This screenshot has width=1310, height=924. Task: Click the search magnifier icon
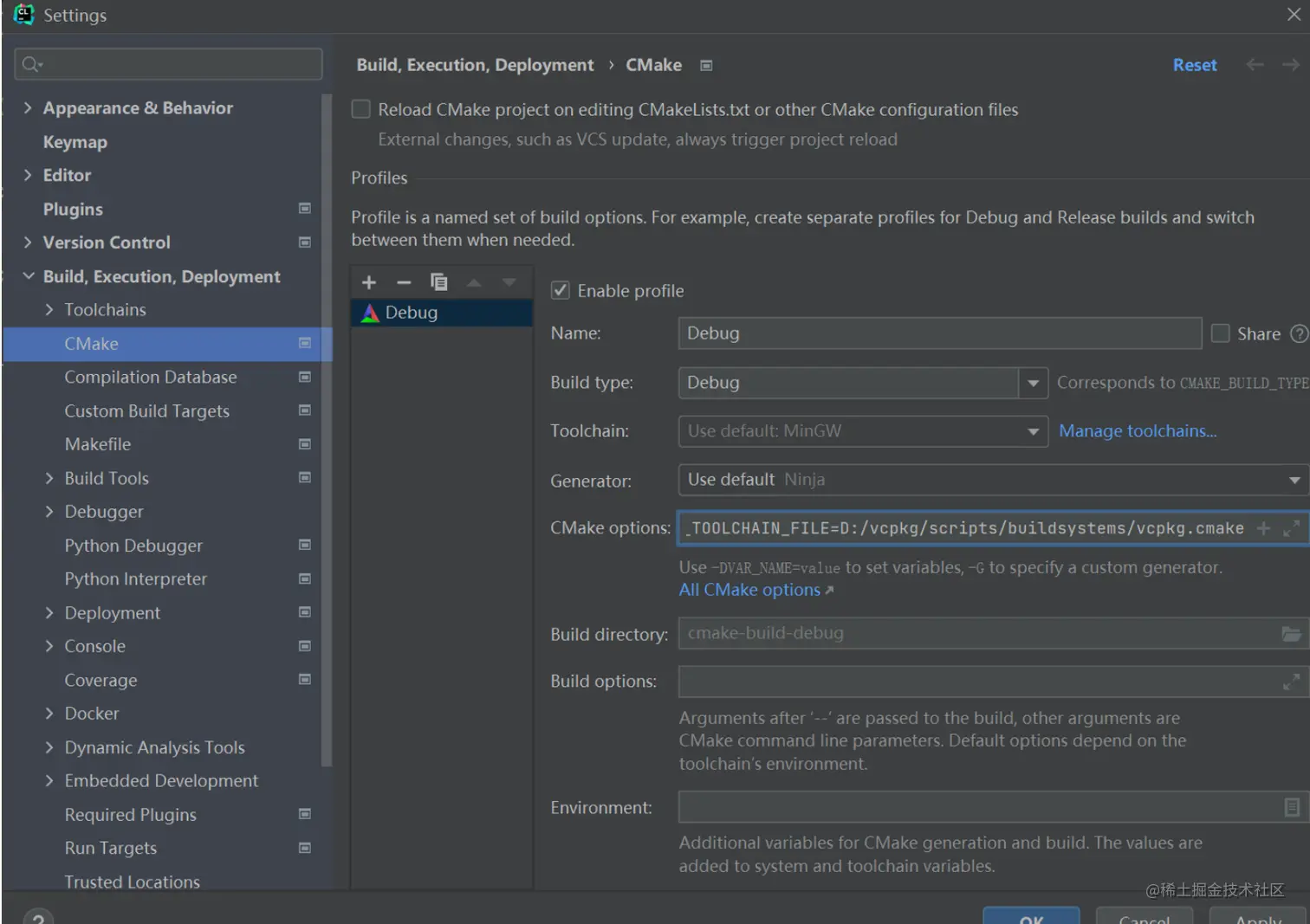(31, 64)
